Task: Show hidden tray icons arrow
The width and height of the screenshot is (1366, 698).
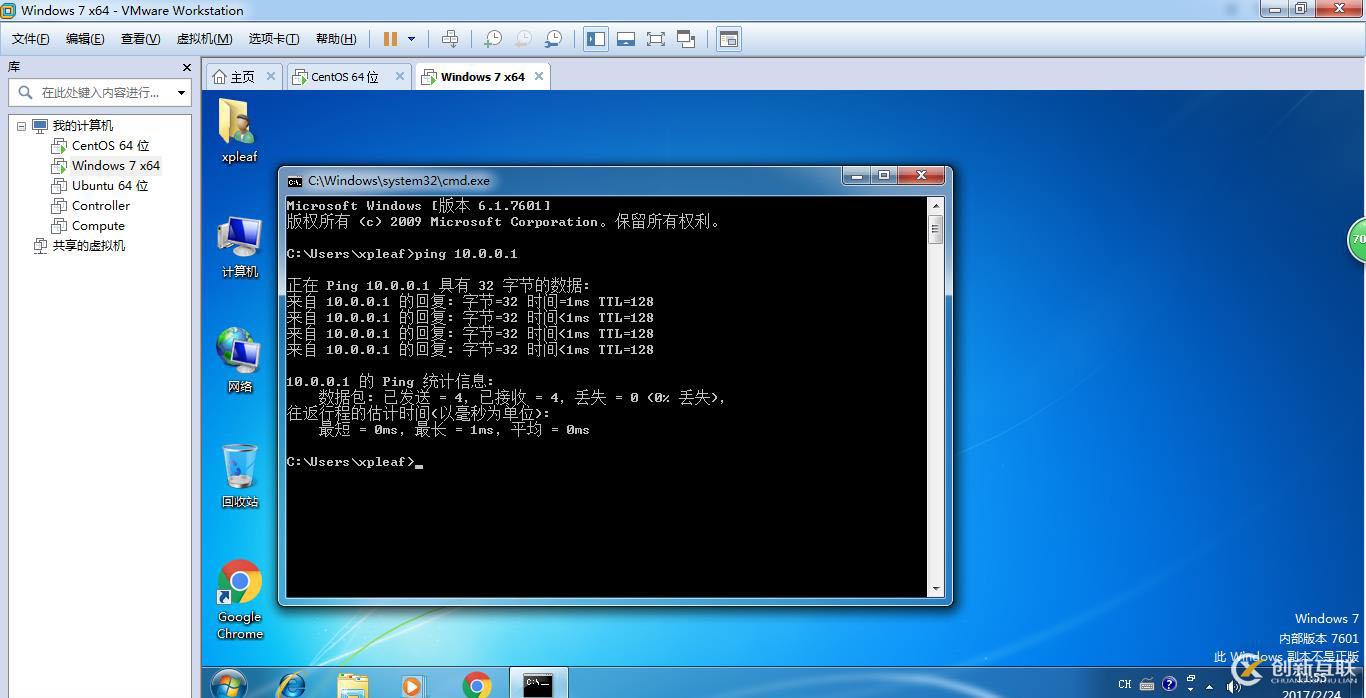Action: click(x=1211, y=686)
